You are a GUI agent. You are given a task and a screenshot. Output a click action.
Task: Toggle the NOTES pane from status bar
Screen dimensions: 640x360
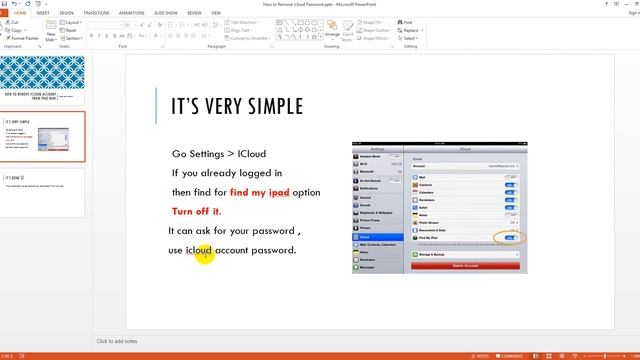(x=480, y=356)
